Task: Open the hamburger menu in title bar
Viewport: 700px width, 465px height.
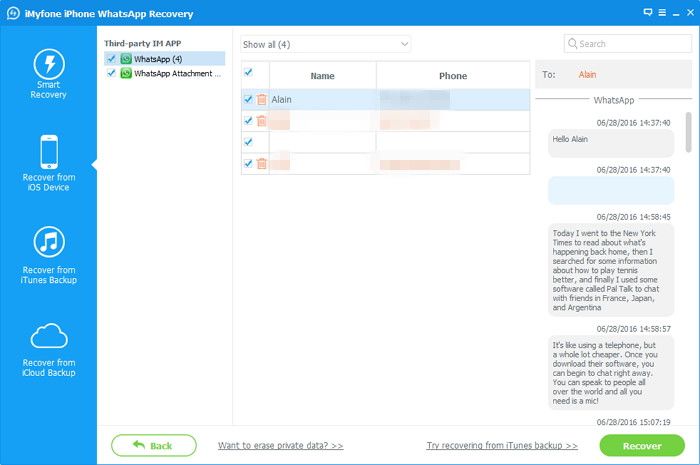Action: point(662,12)
